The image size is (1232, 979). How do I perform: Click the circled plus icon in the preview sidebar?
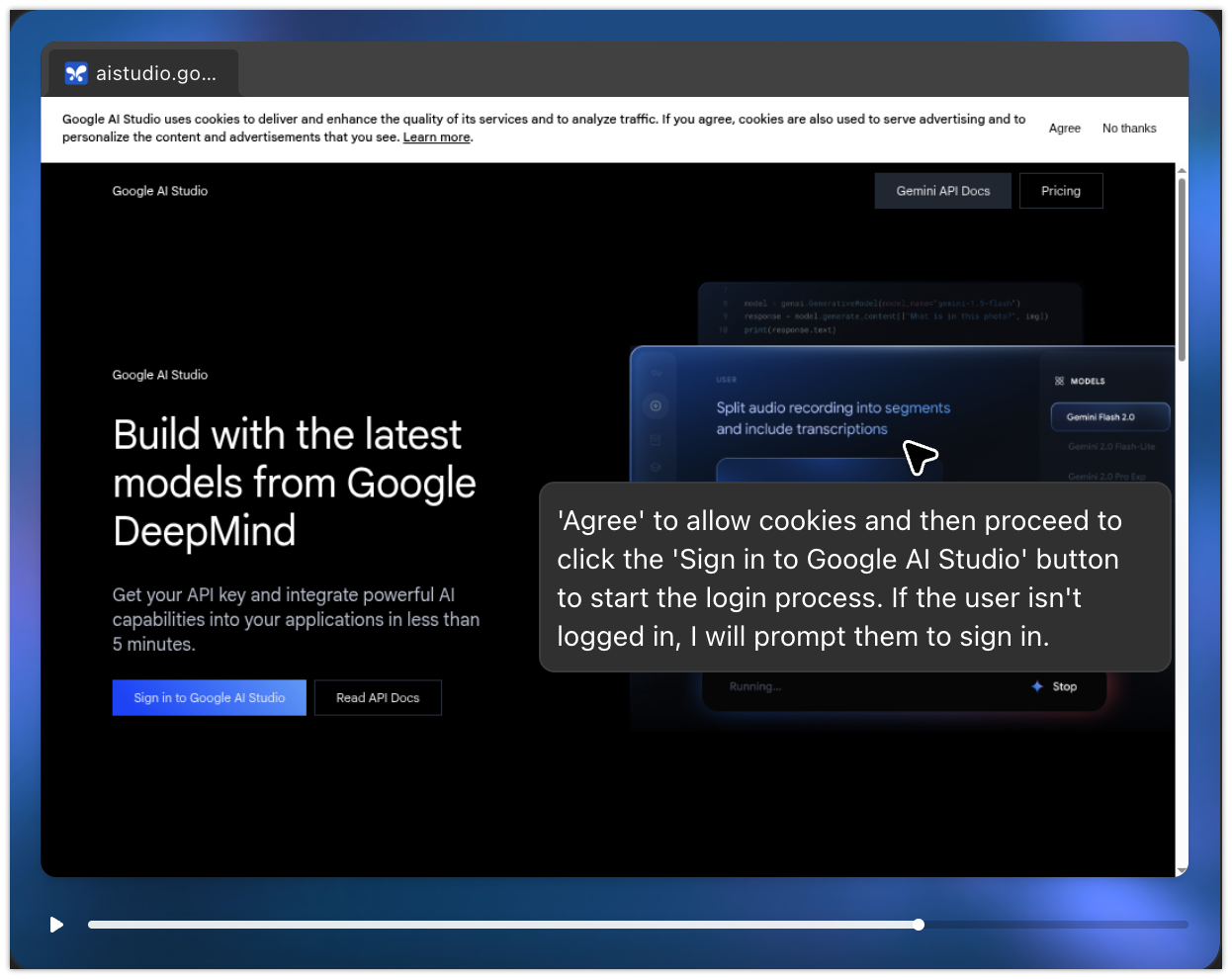click(656, 405)
